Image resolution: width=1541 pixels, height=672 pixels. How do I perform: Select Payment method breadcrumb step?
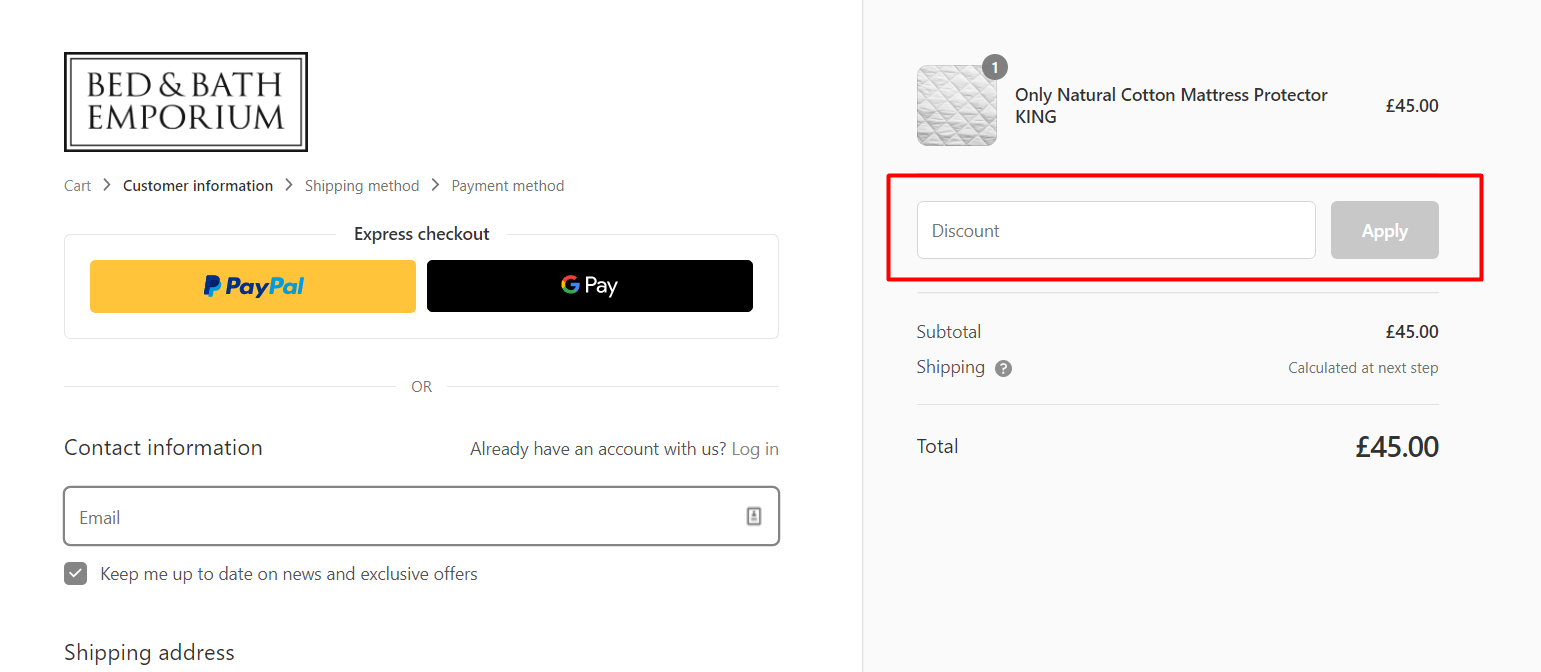click(508, 186)
